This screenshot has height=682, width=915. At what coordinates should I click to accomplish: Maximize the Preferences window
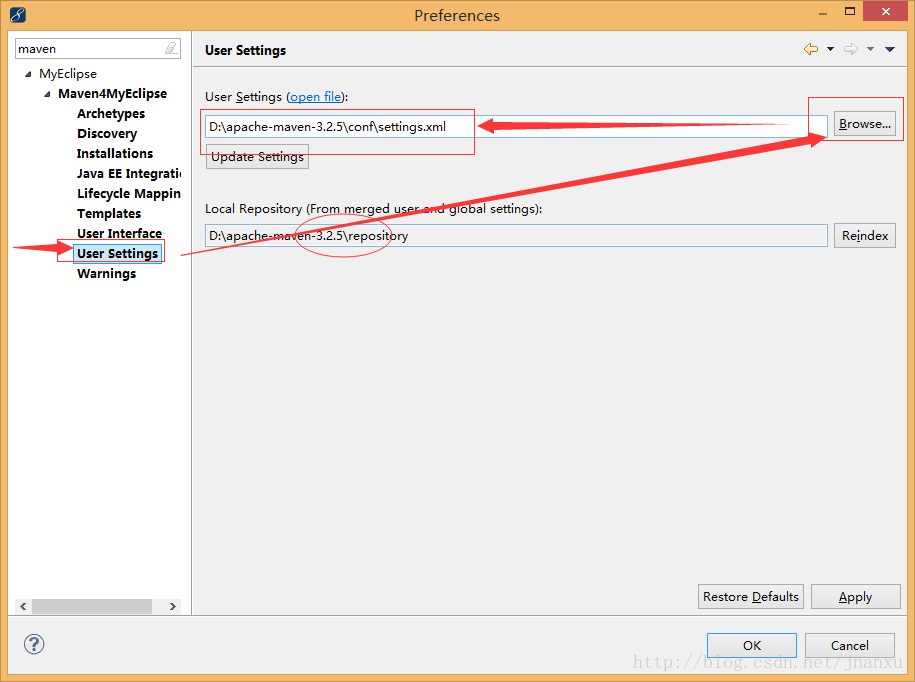click(x=850, y=12)
